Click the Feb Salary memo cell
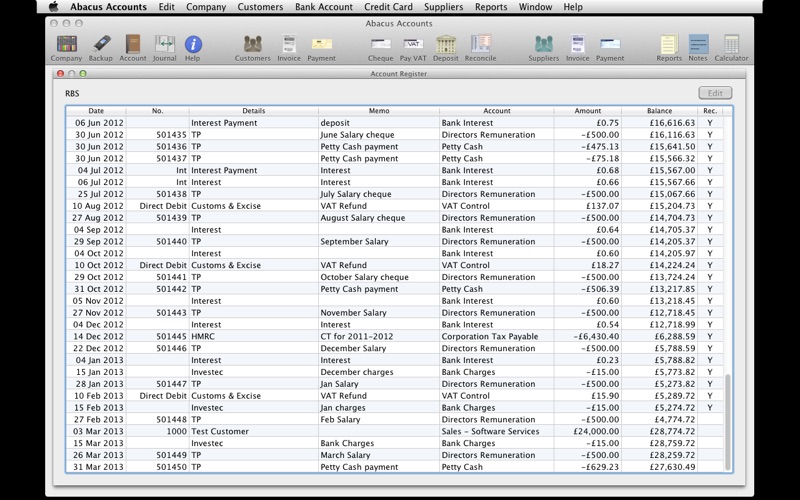The width and height of the screenshot is (800, 500). tap(379, 419)
